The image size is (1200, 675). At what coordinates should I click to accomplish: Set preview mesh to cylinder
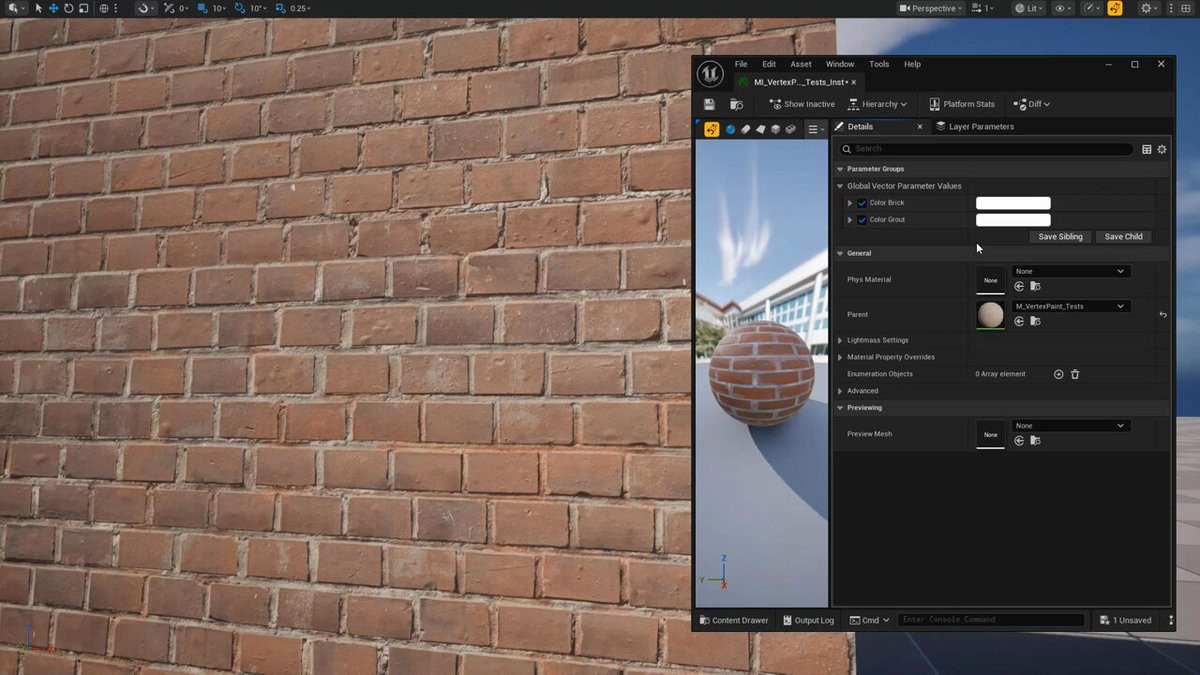[745, 129]
